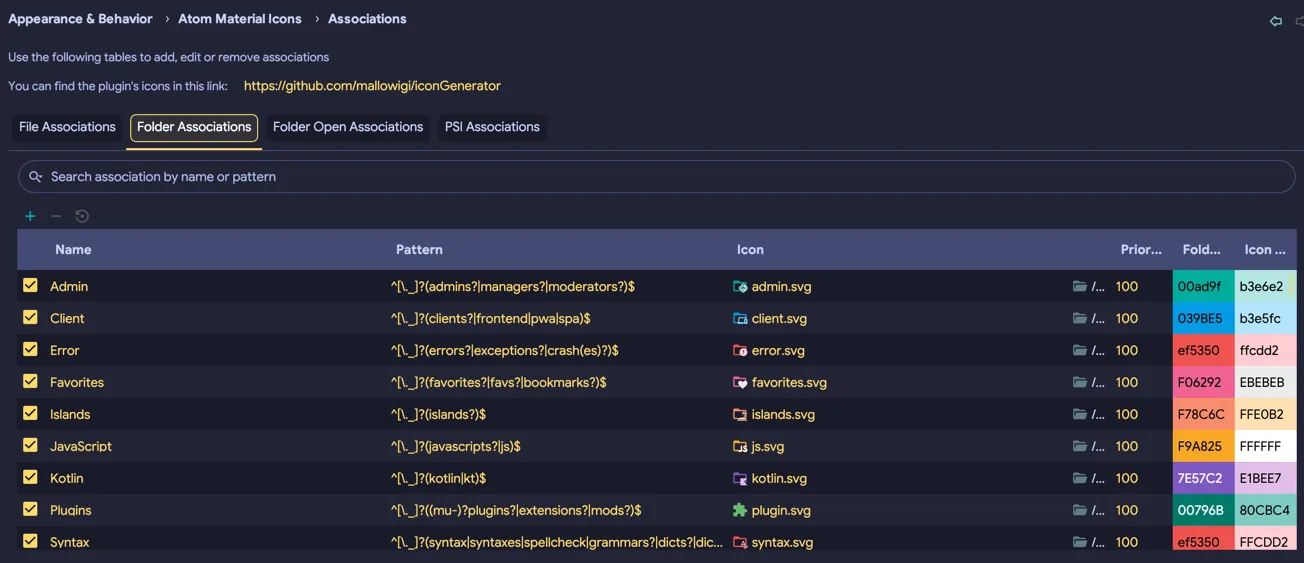This screenshot has height=563, width=1304.
Task: Uncheck the Admin association checkbox
Action: [30, 285]
